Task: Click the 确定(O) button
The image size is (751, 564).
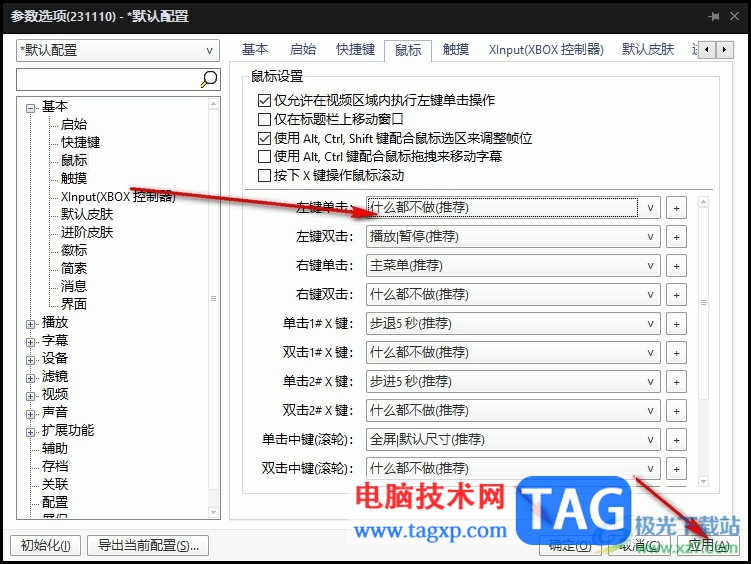Action: (570, 545)
